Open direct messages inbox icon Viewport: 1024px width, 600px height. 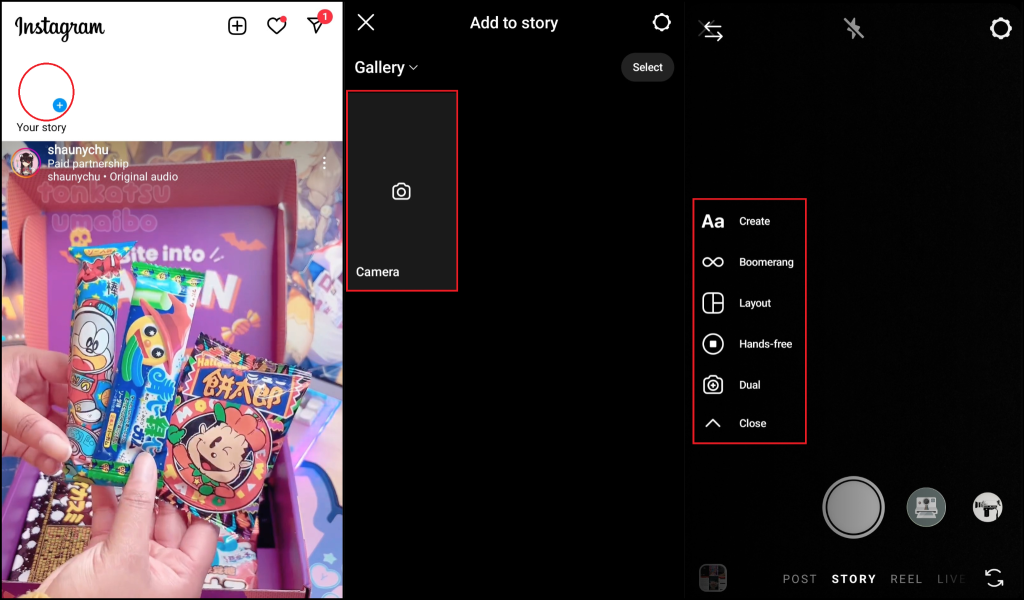316,26
